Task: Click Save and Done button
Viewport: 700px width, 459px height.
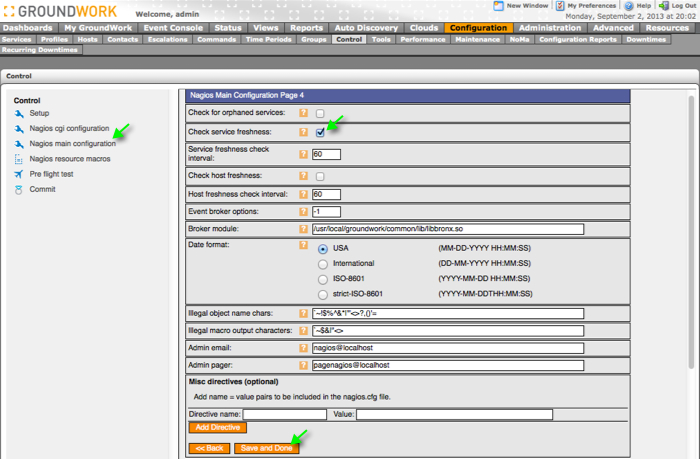Action: [267, 448]
